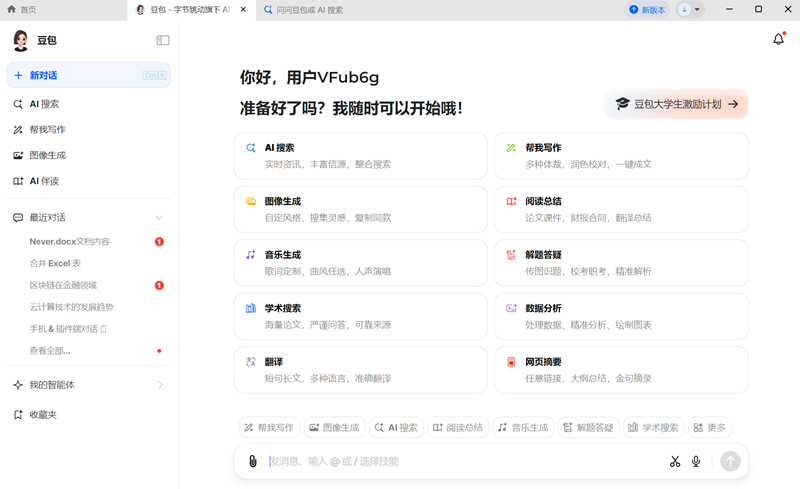Image resolution: width=800 pixels, height=489 pixels.
Task: Click the 新版本 update button
Action: pos(647,10)
